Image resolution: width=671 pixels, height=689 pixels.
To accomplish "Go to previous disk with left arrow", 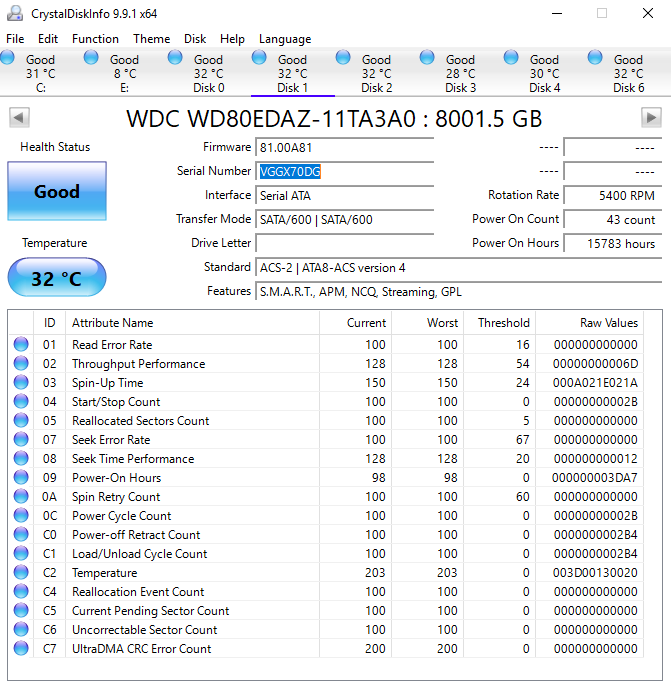I will click(19, 118).
